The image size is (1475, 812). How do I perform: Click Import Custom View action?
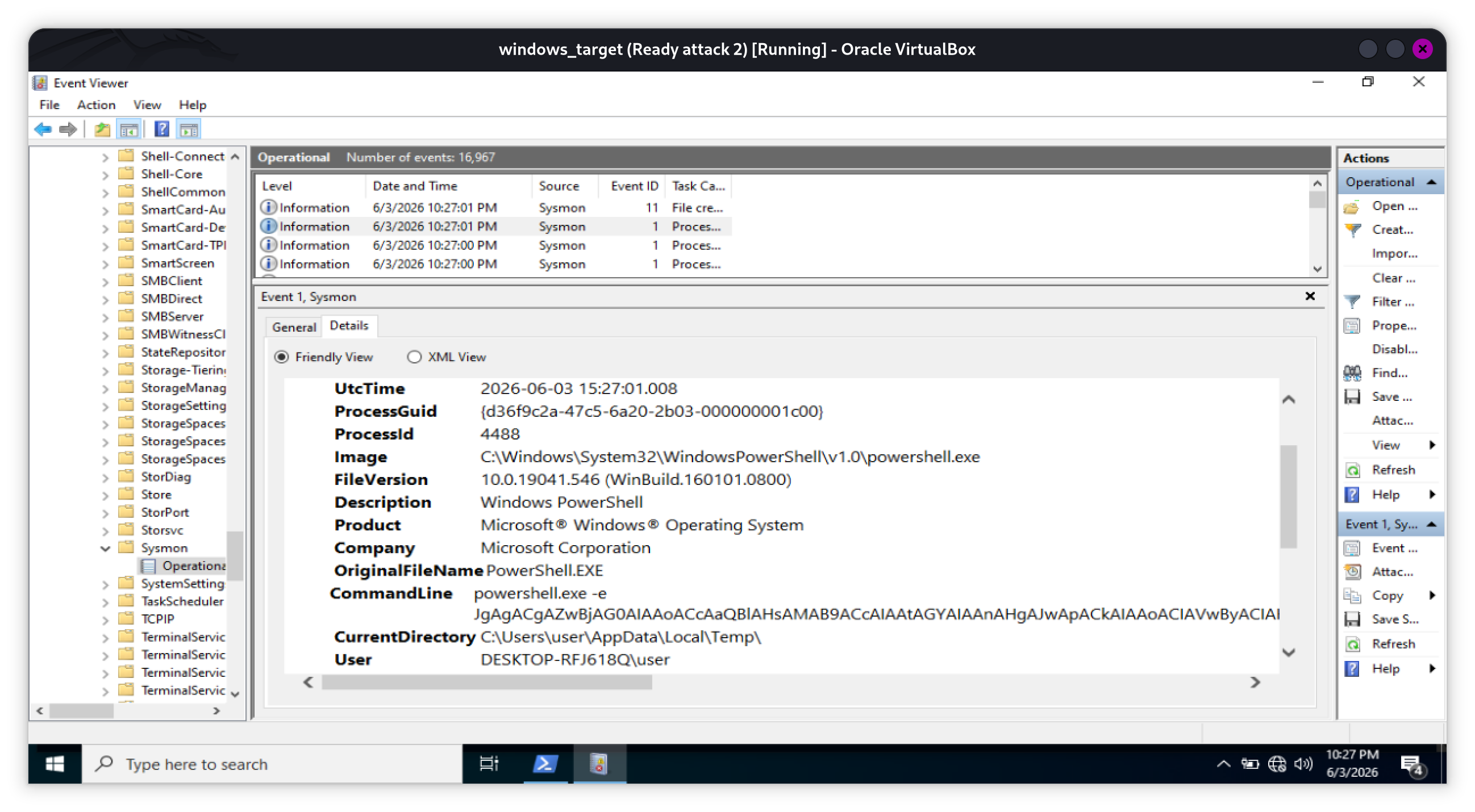(x=1394, y=253)
